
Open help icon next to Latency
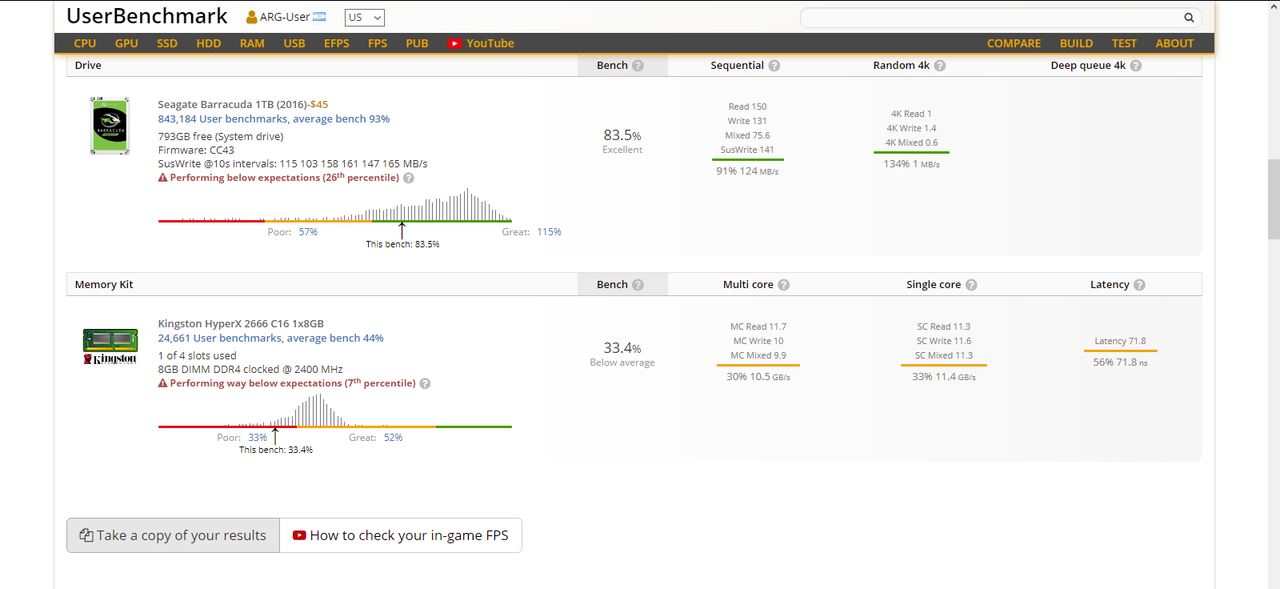point(1140,285)
